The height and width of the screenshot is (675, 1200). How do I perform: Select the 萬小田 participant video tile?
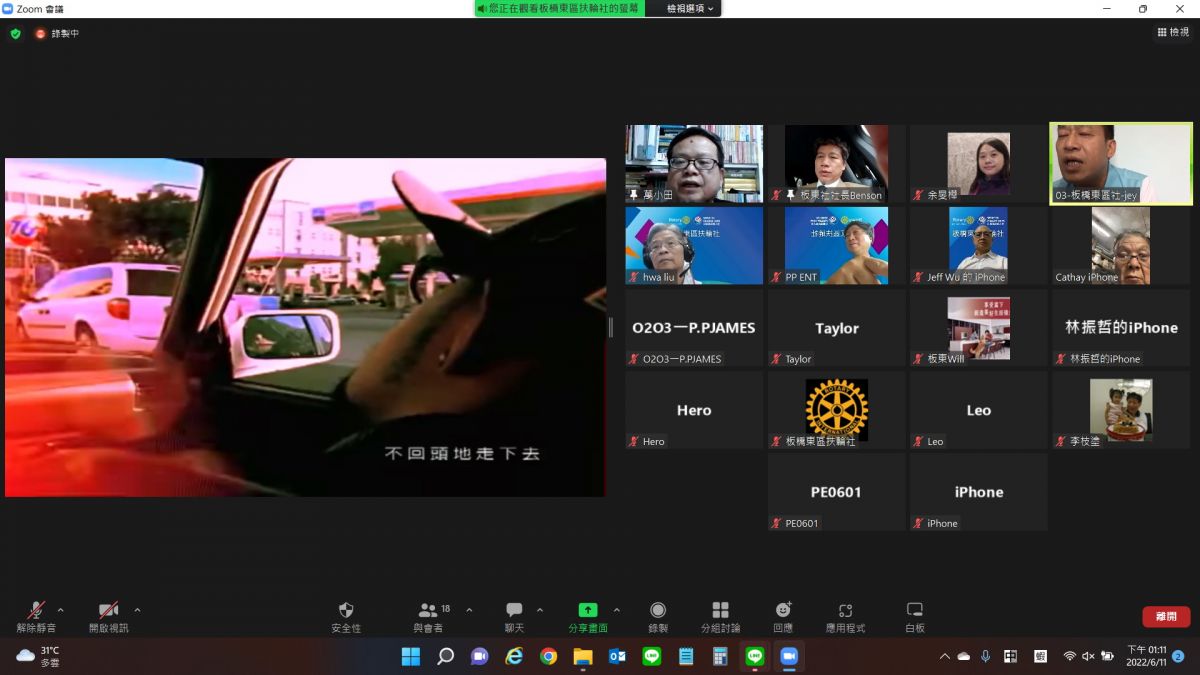click(694, 163)
